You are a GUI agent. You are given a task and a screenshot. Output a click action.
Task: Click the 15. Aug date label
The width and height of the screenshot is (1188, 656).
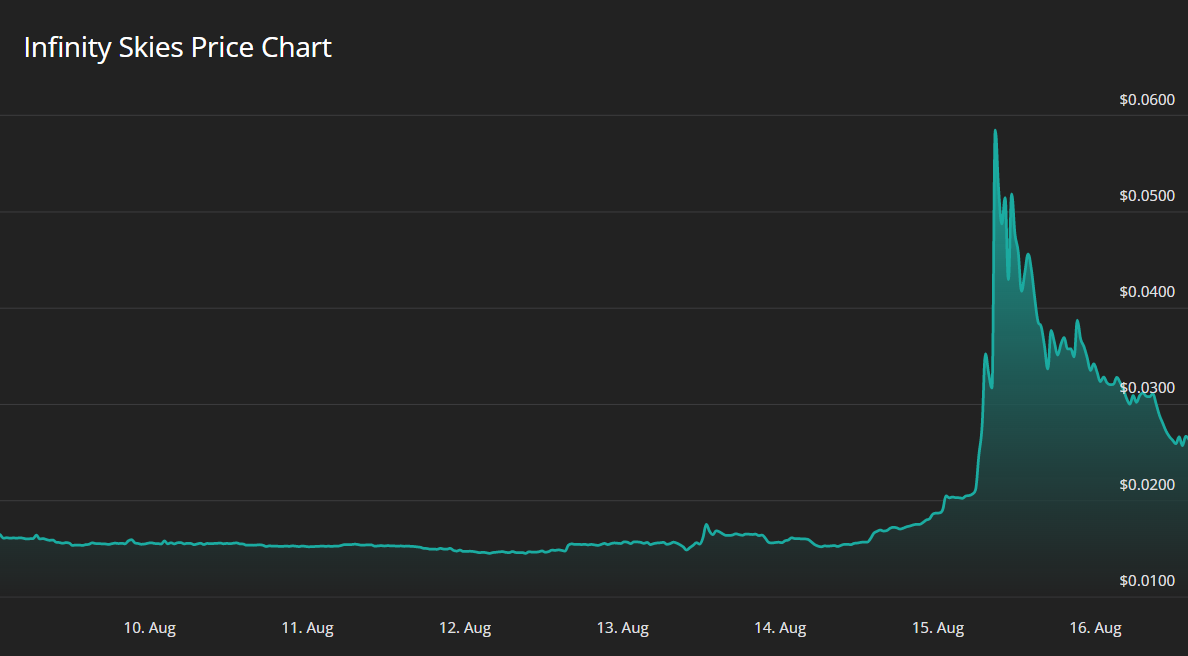click(x=938, y=628)
